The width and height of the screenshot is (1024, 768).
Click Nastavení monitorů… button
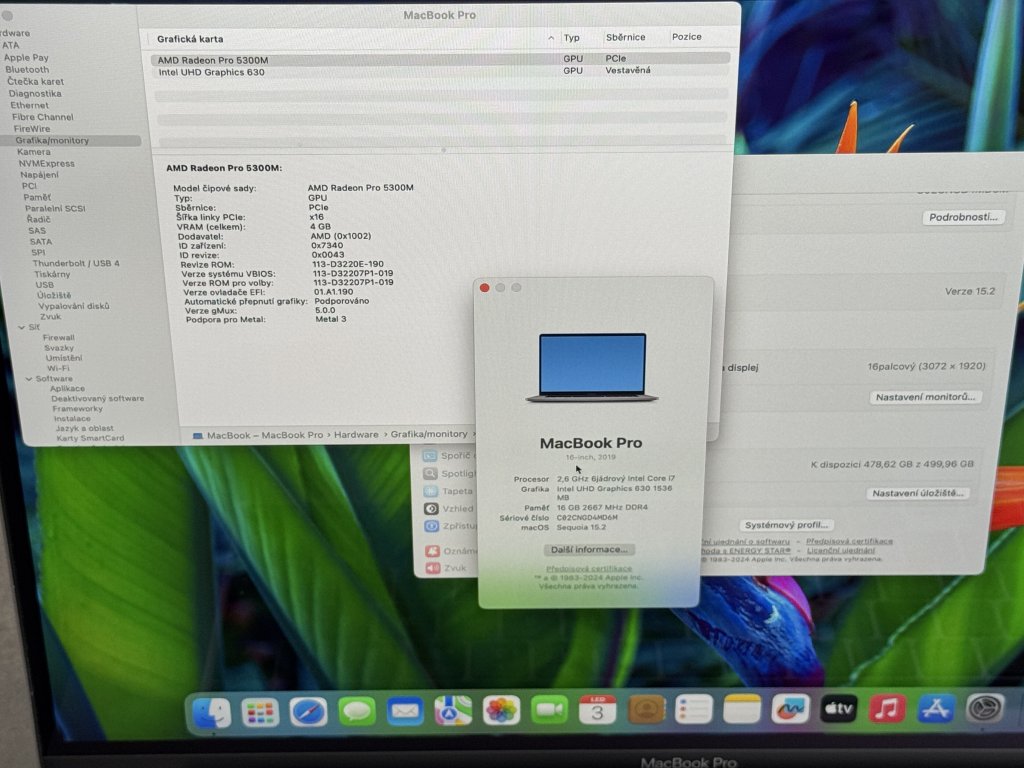coord(925,397)
